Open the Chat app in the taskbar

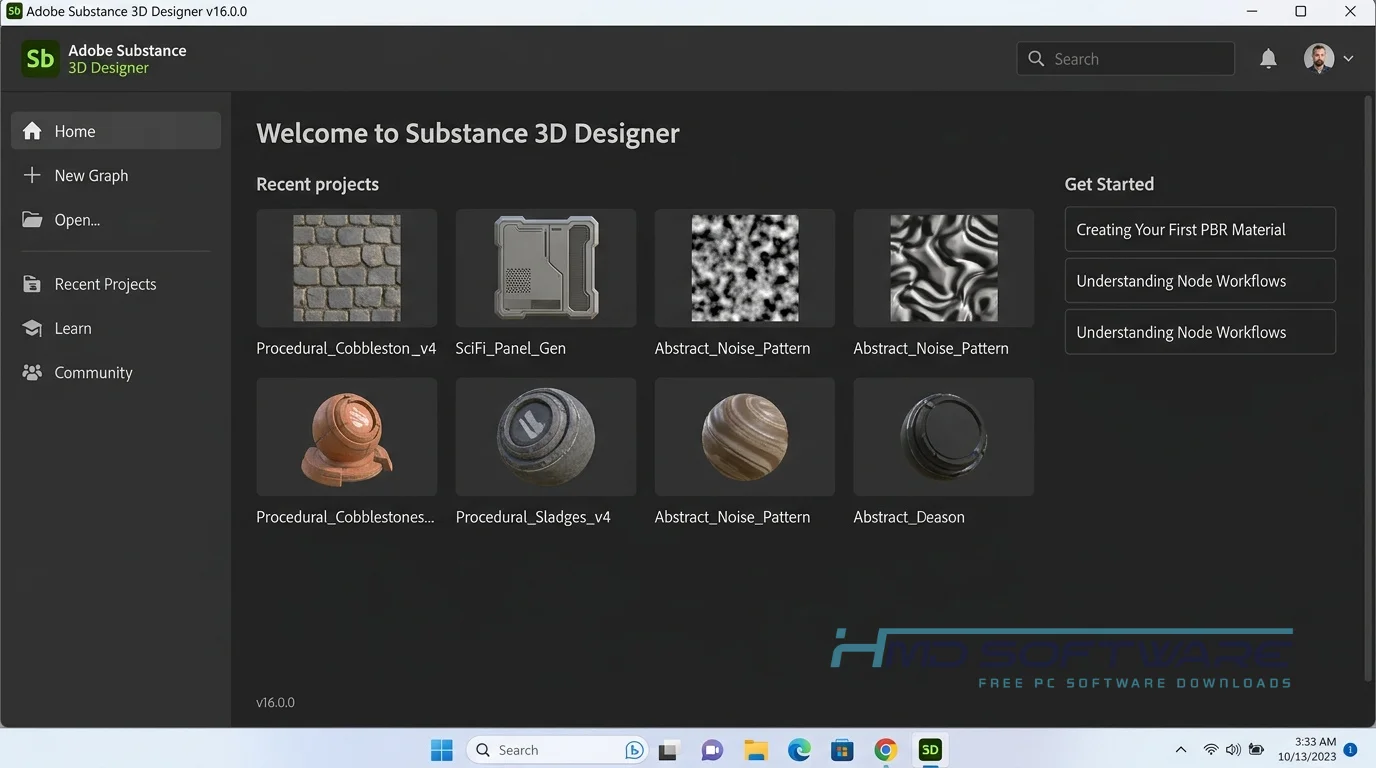(712, 750)
